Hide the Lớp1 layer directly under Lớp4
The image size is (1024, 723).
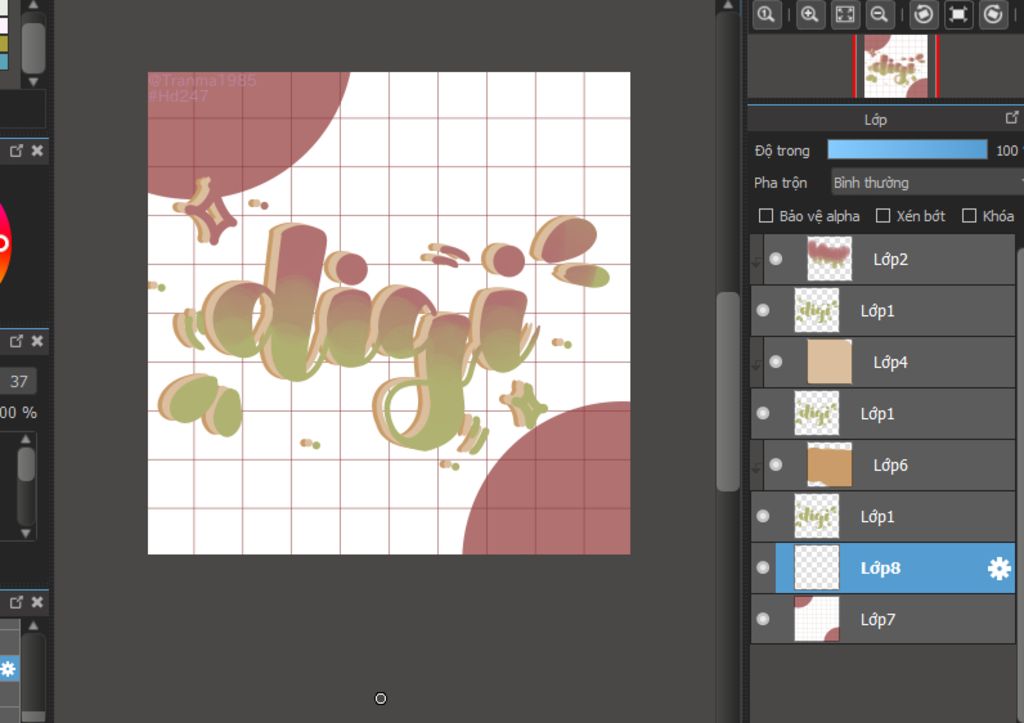tap(763, 413)
